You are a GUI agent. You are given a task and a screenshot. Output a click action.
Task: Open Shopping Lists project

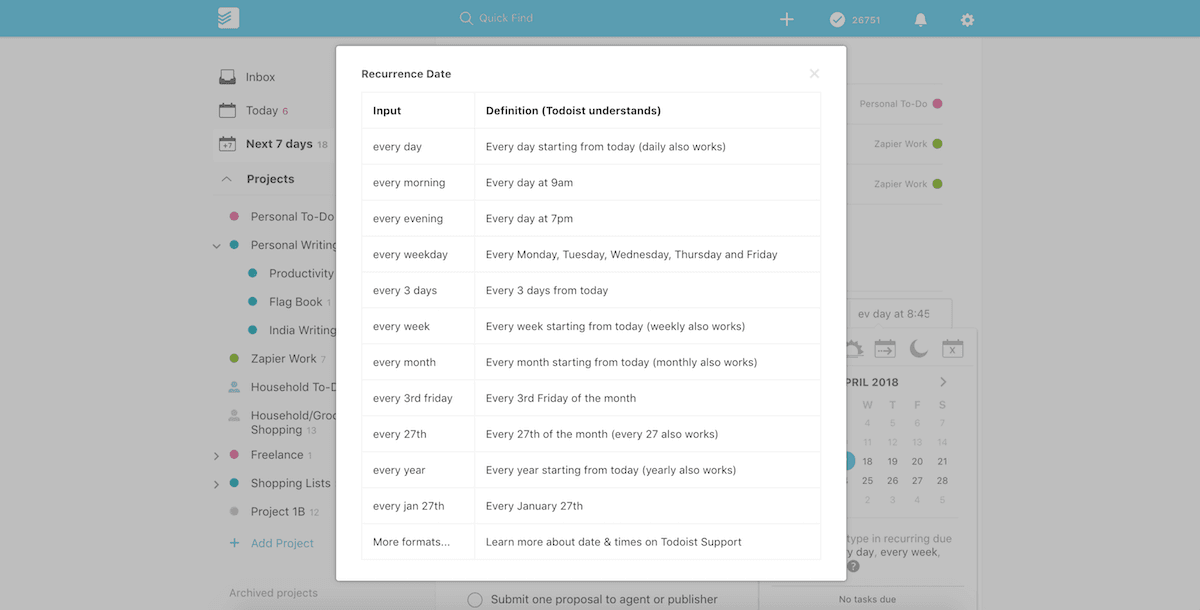coord(291,483)
